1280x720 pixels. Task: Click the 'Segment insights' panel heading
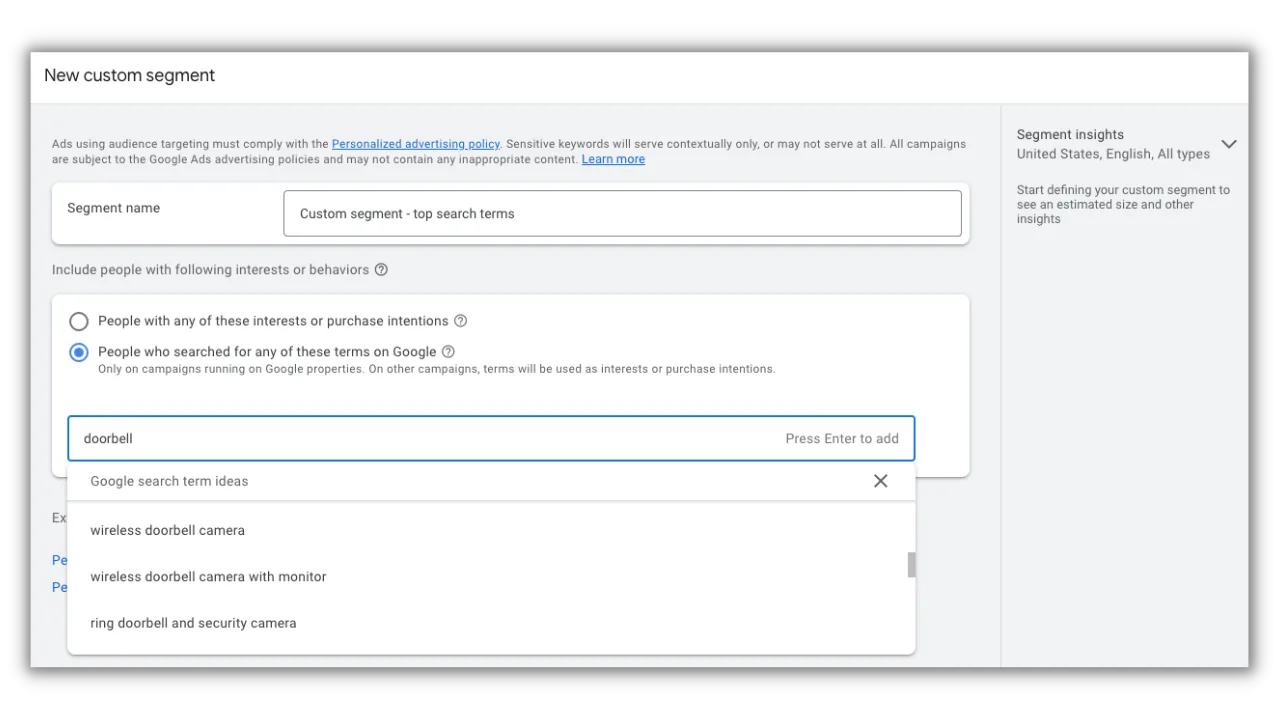1070,134
